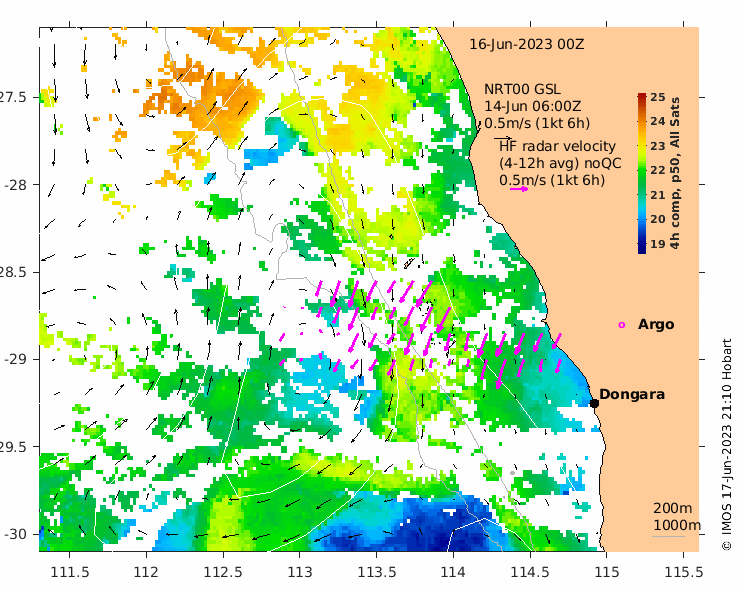The width and height of the screenshot is (740, 592).
Task: Click the 0.5m/s (1kt 6h) text under HF radar
Action: click(x=552, y=180)
